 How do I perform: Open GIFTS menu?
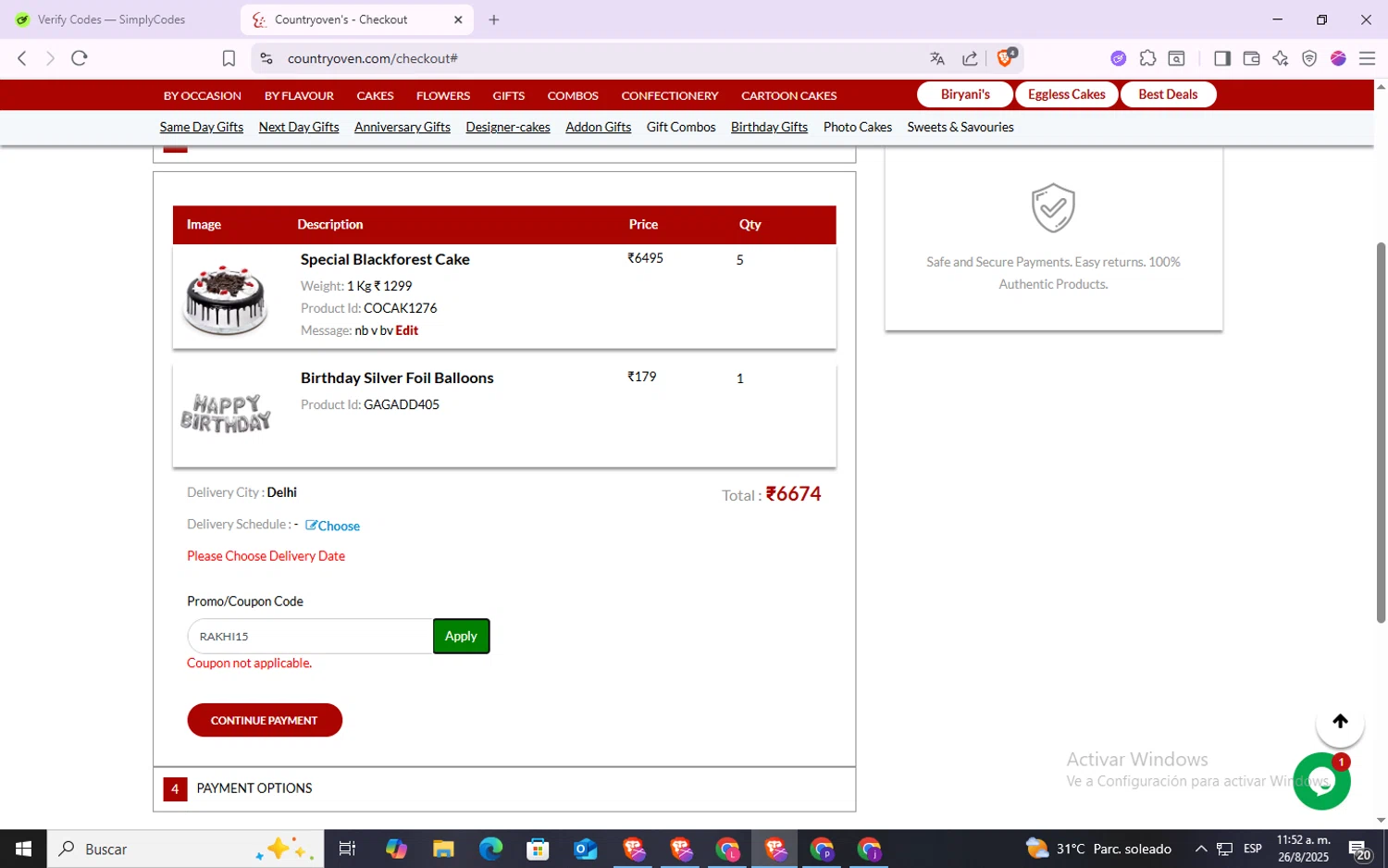click(x=508, y=95)
